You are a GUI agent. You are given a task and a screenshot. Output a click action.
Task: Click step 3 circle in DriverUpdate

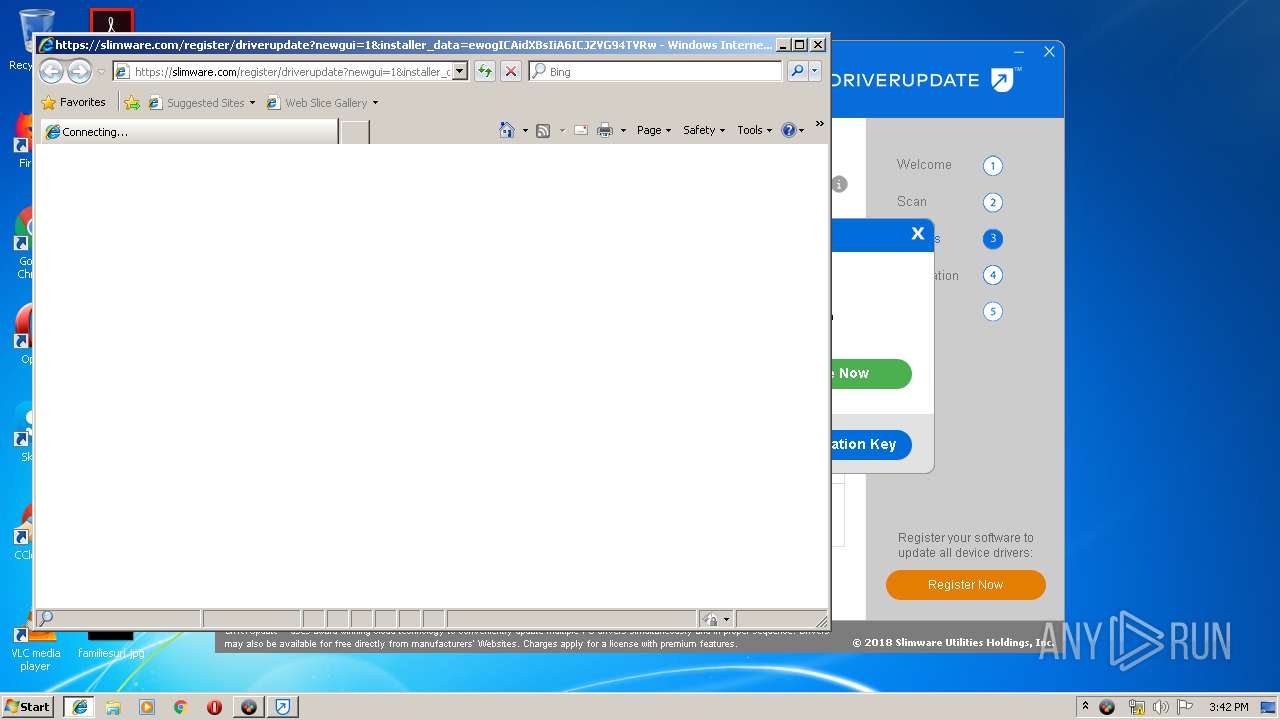[992, 238]
